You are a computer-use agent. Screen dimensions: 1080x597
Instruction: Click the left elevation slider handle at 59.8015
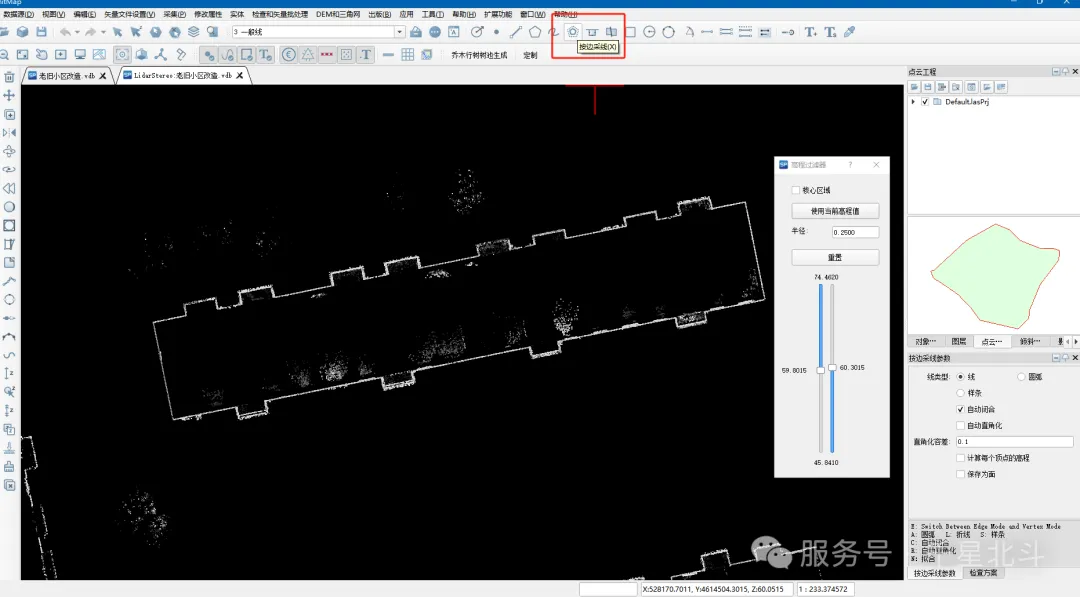pos(820,370)
